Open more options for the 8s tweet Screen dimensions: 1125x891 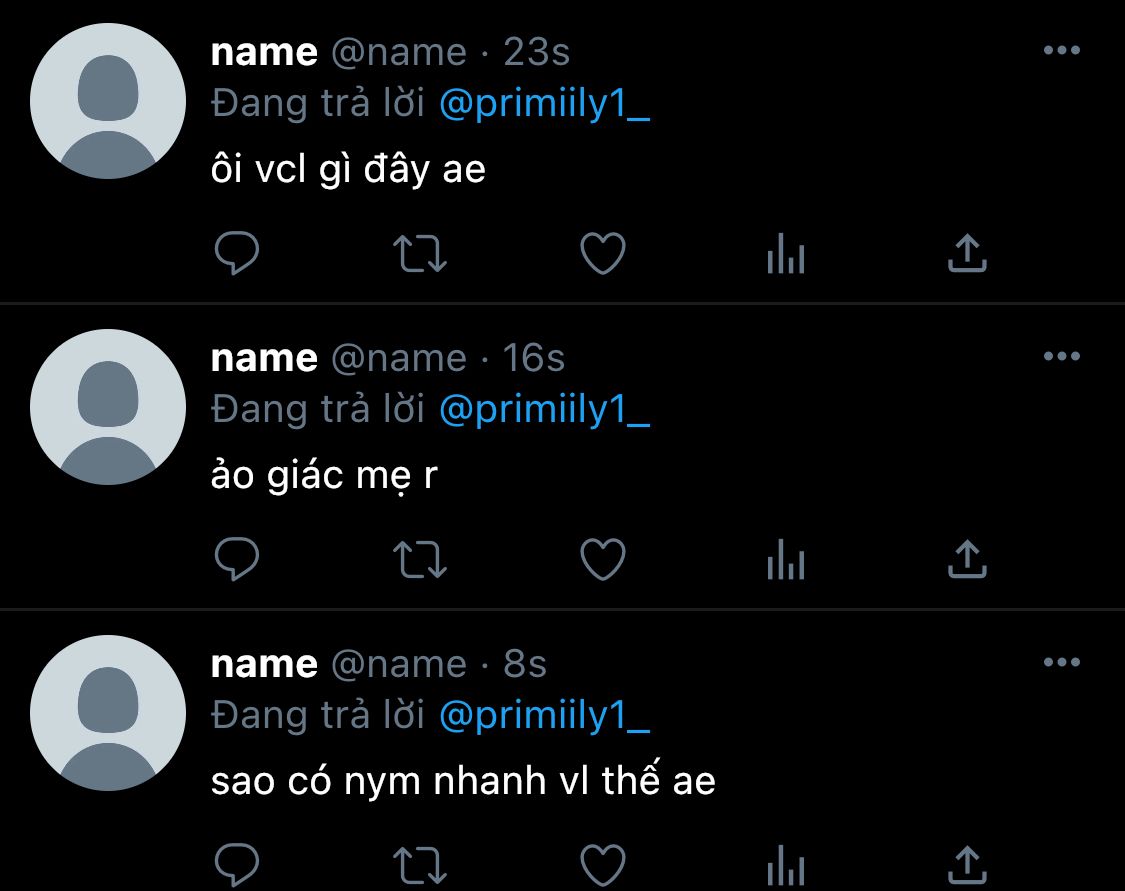coord(1062,662)
